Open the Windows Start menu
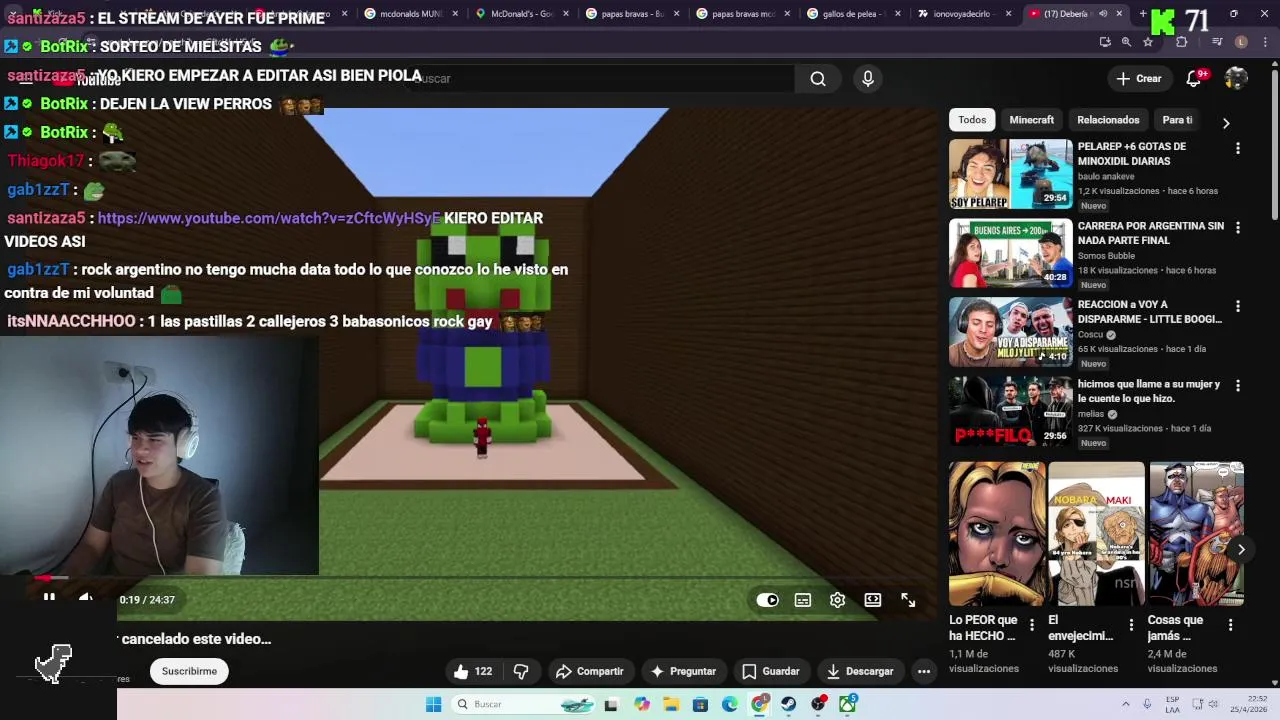This screenshot has width=1280, height=720. (433, 705)
